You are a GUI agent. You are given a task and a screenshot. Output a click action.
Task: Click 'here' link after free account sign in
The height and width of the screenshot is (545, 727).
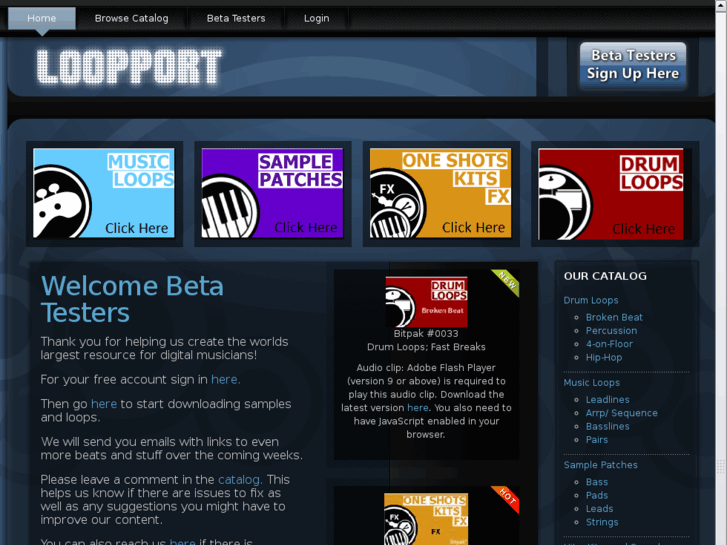(x=225, y=379)
